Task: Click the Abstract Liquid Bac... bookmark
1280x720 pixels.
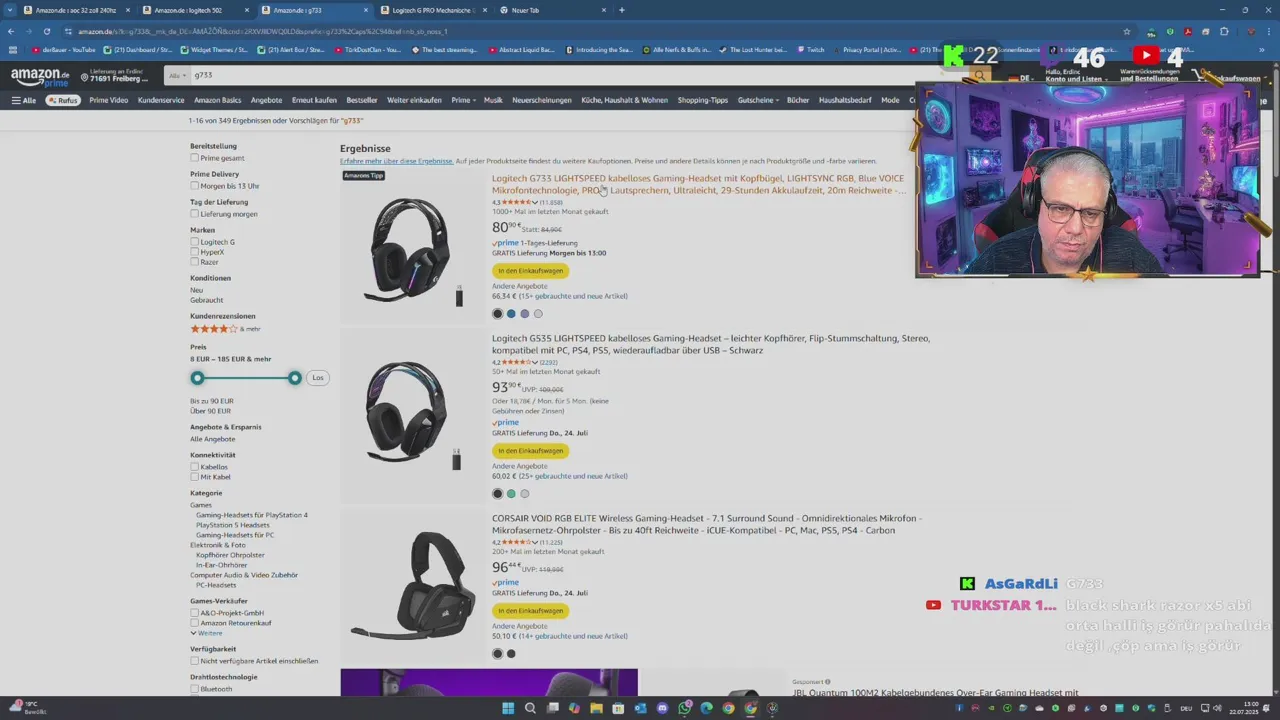Action: click(x=521, y=49)
